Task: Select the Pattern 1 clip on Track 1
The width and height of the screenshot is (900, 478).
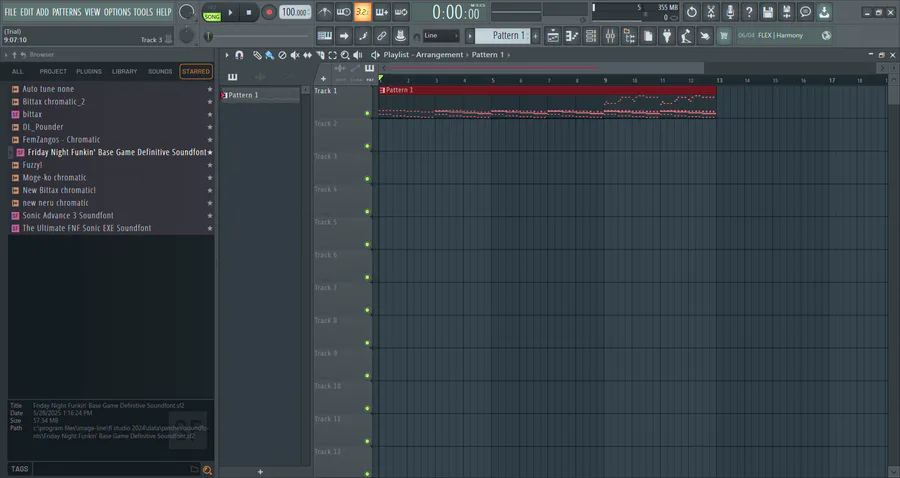Action: (x=548, y=102)
